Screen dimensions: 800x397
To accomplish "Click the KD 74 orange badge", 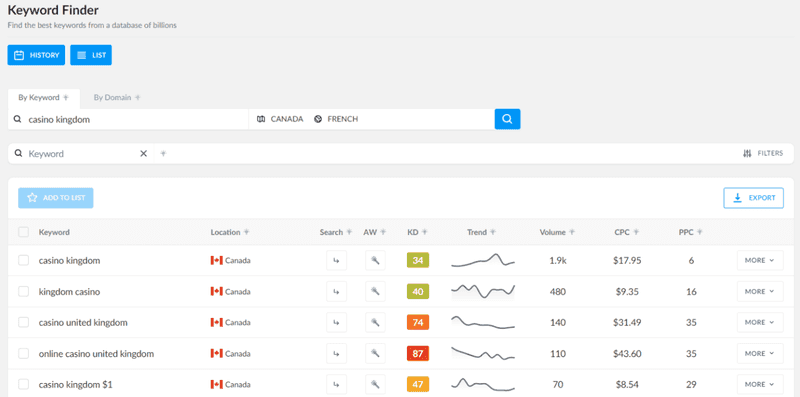I will coord(418,322).
